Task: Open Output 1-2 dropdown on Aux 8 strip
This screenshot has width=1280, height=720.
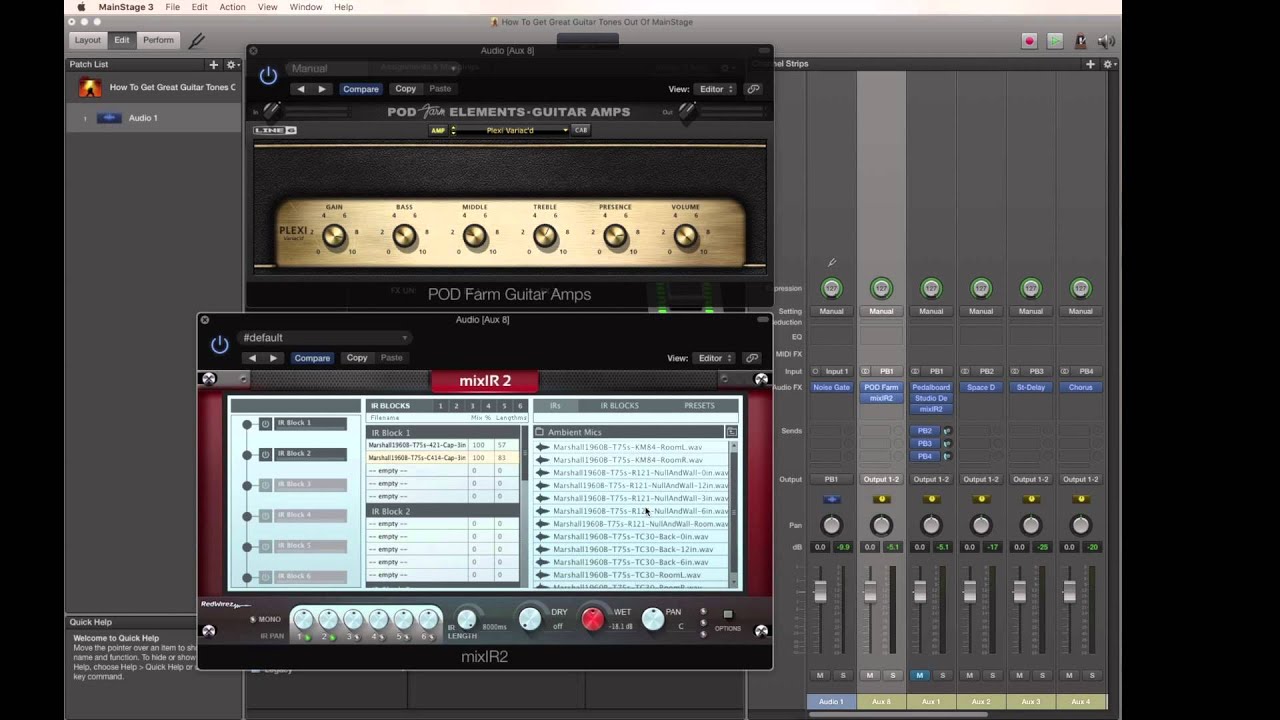Action: pos(881,479)
